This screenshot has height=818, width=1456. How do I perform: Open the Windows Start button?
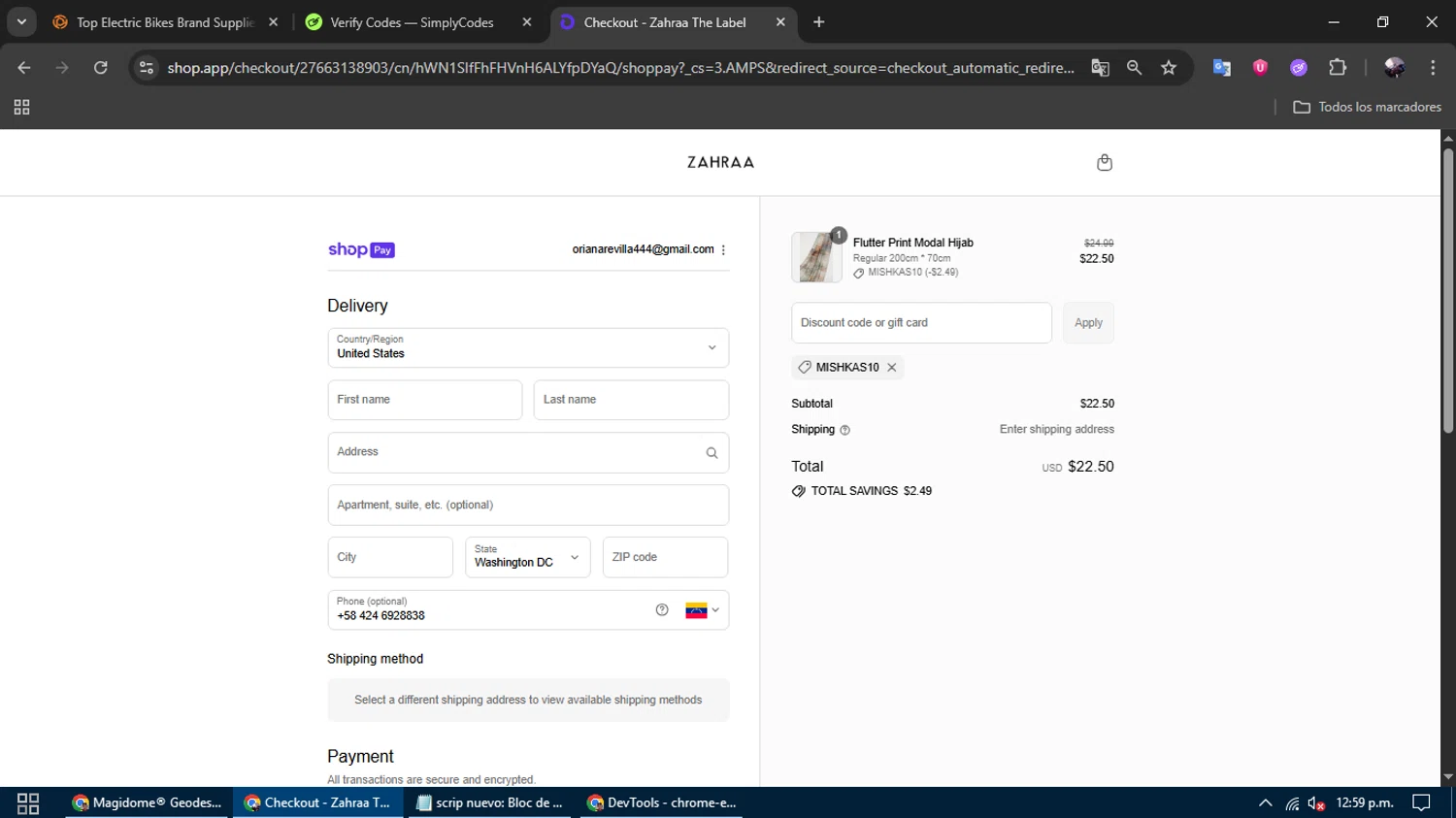click(28, 803)
